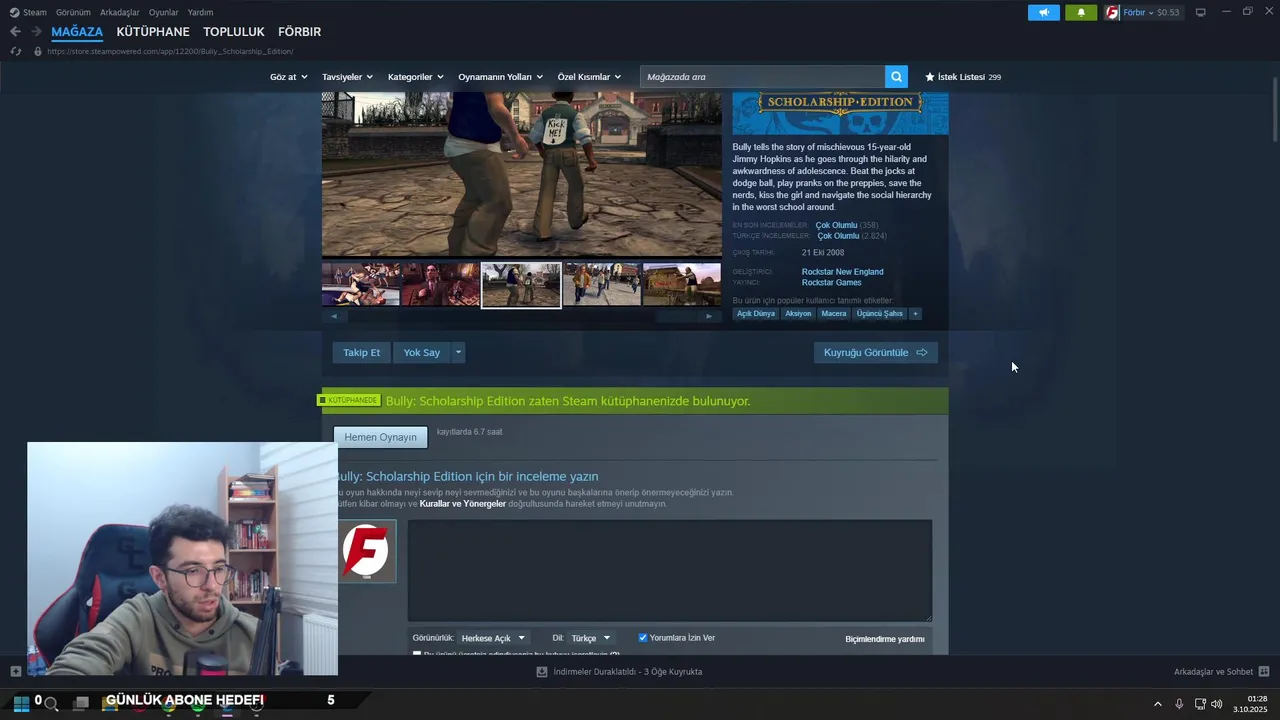The height and width of the screenshot is (720, 1280).
Task: Switch to Big Picture mode monitor icon
Action: 1200,12
